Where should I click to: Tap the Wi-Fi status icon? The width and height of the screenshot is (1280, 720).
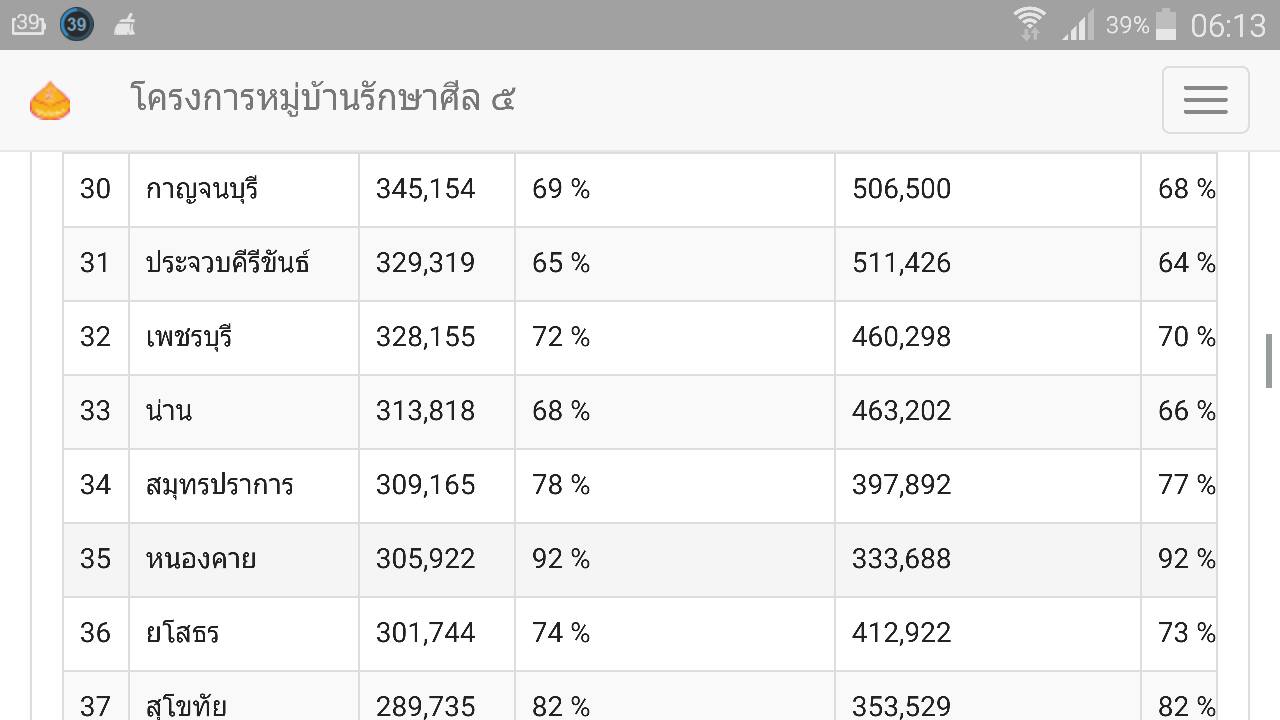click(1029, 24)
